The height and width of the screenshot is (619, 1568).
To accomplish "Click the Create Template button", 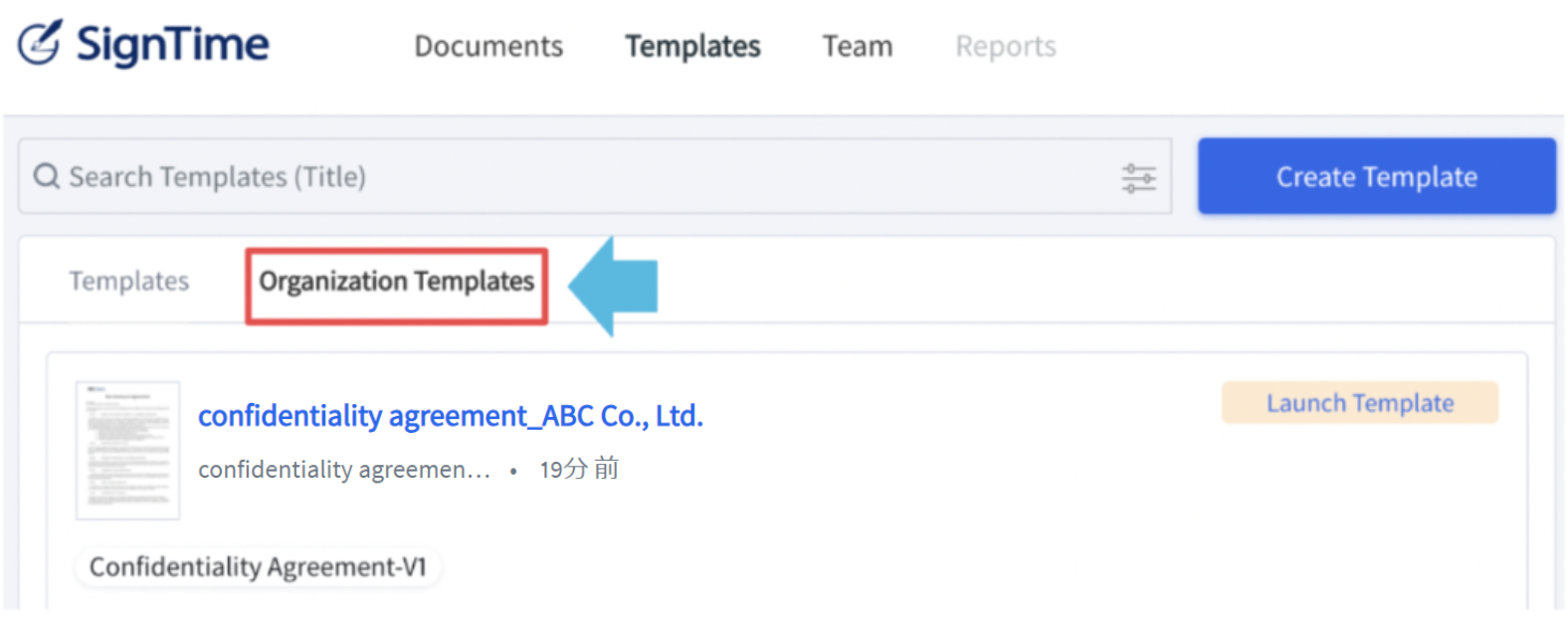I will (x=1377, y=176).
